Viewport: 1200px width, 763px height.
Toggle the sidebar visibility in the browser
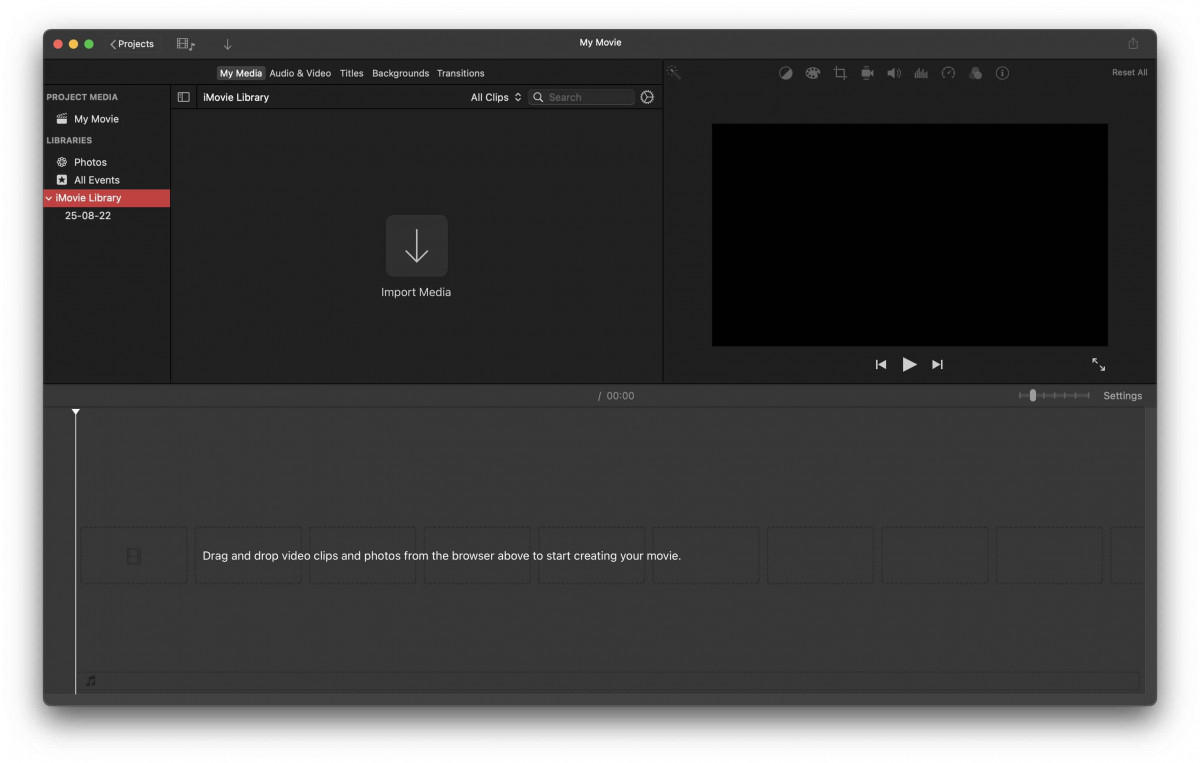[183, 96]
